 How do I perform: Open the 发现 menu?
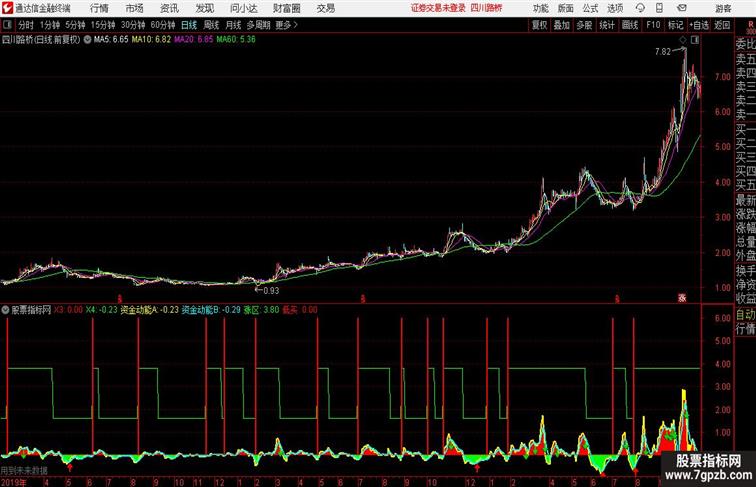(x=204, y=8)
